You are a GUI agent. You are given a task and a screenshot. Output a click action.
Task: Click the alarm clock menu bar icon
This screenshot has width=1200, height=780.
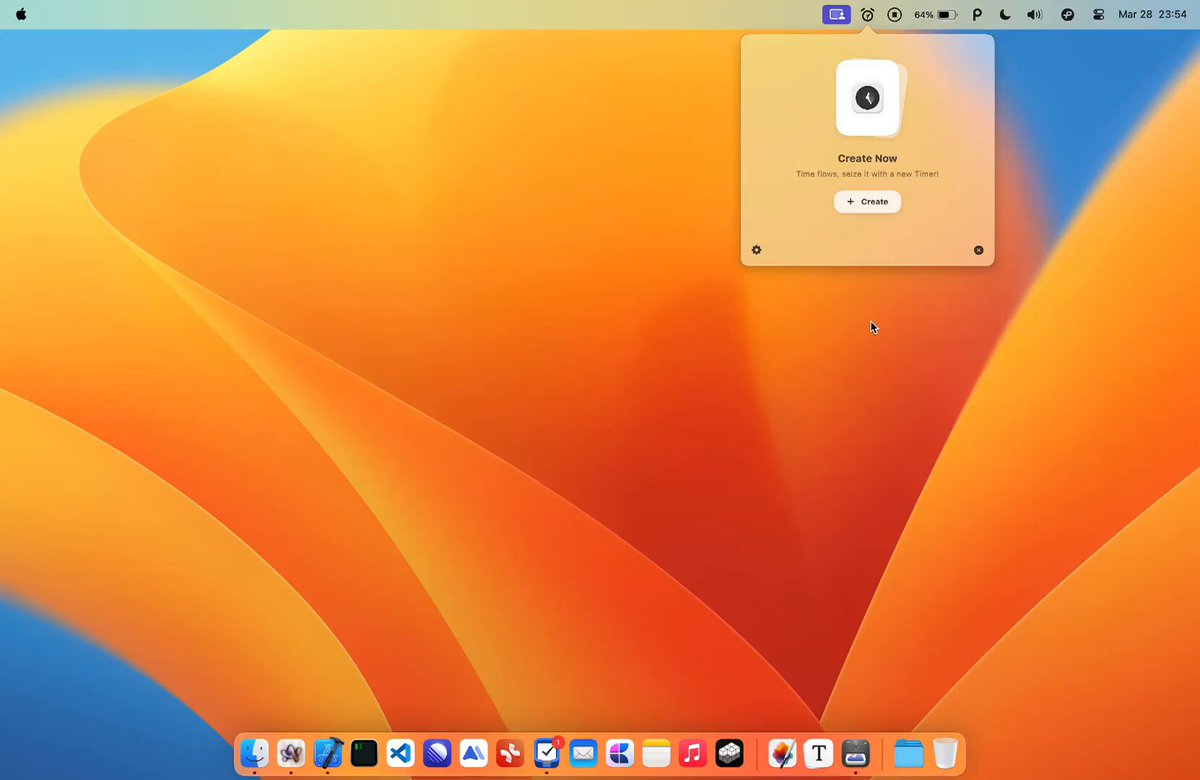tap(867, 15)
